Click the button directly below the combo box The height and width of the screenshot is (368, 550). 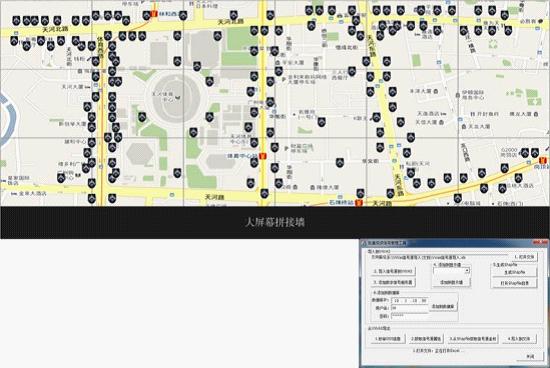pos(451,282)
